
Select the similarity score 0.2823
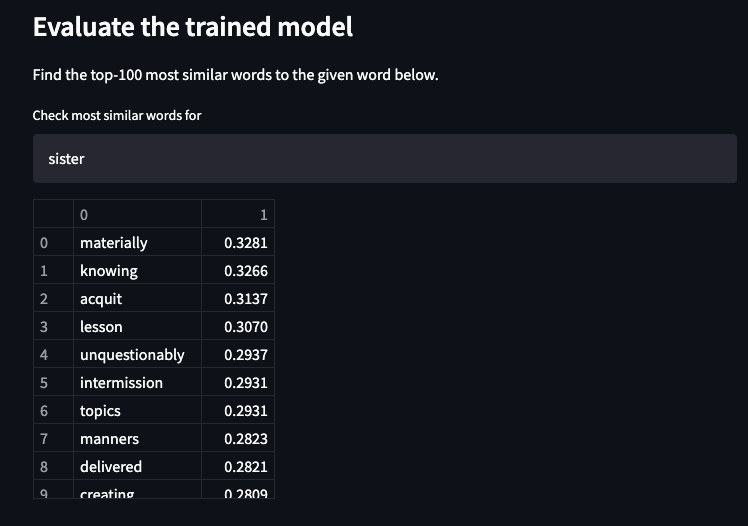(238, 438)
